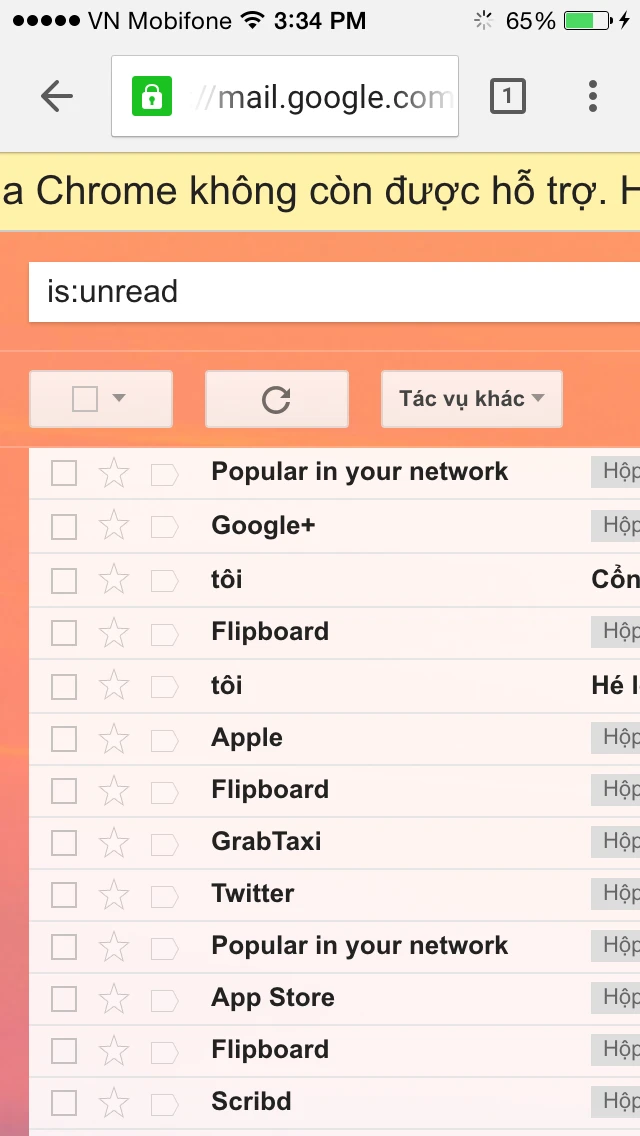The image size is (640, 1136).
Task: Star the Apple email
Action: [x=114, y=738]
